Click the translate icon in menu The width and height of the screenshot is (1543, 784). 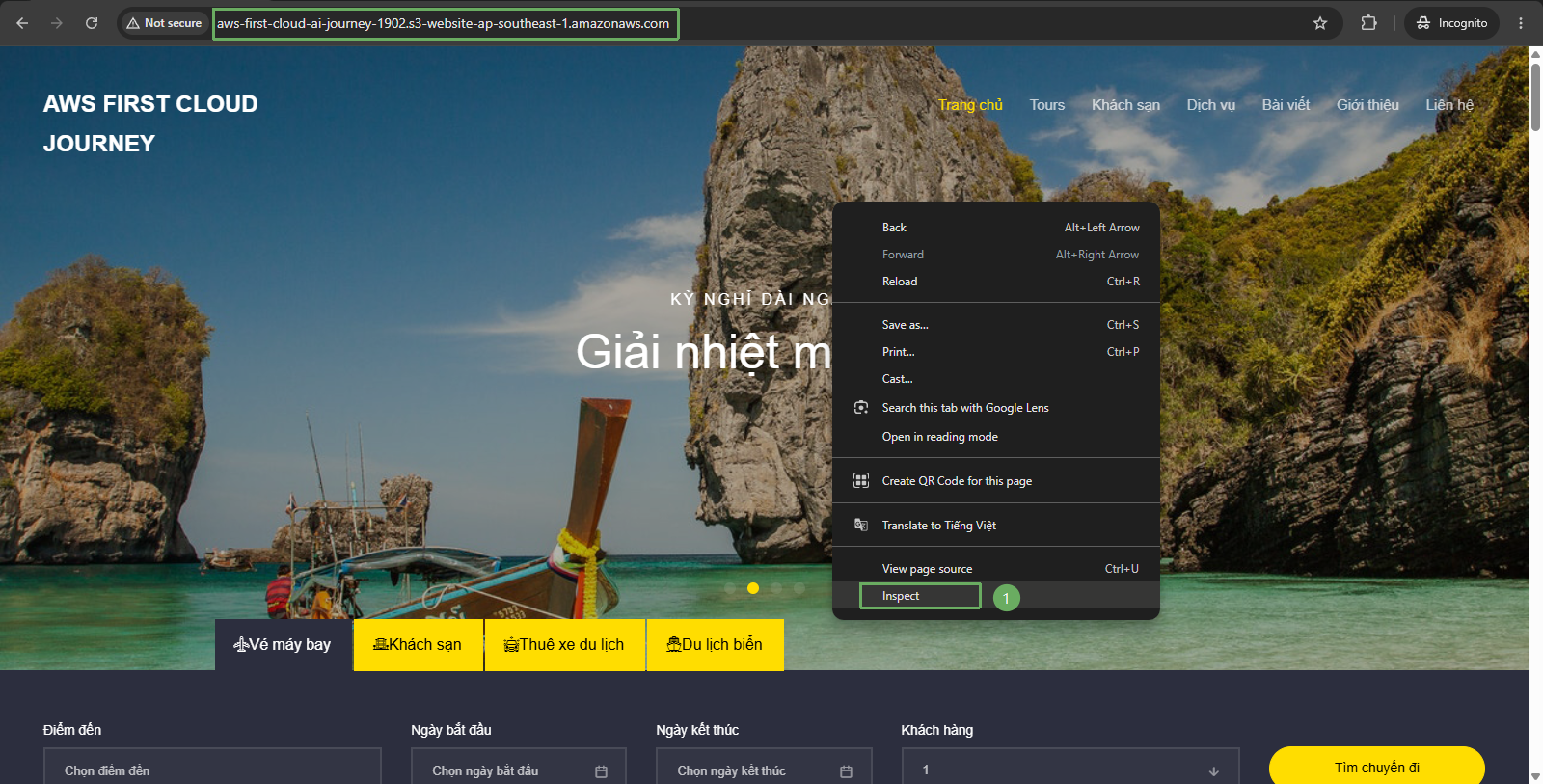click(861, 525)
